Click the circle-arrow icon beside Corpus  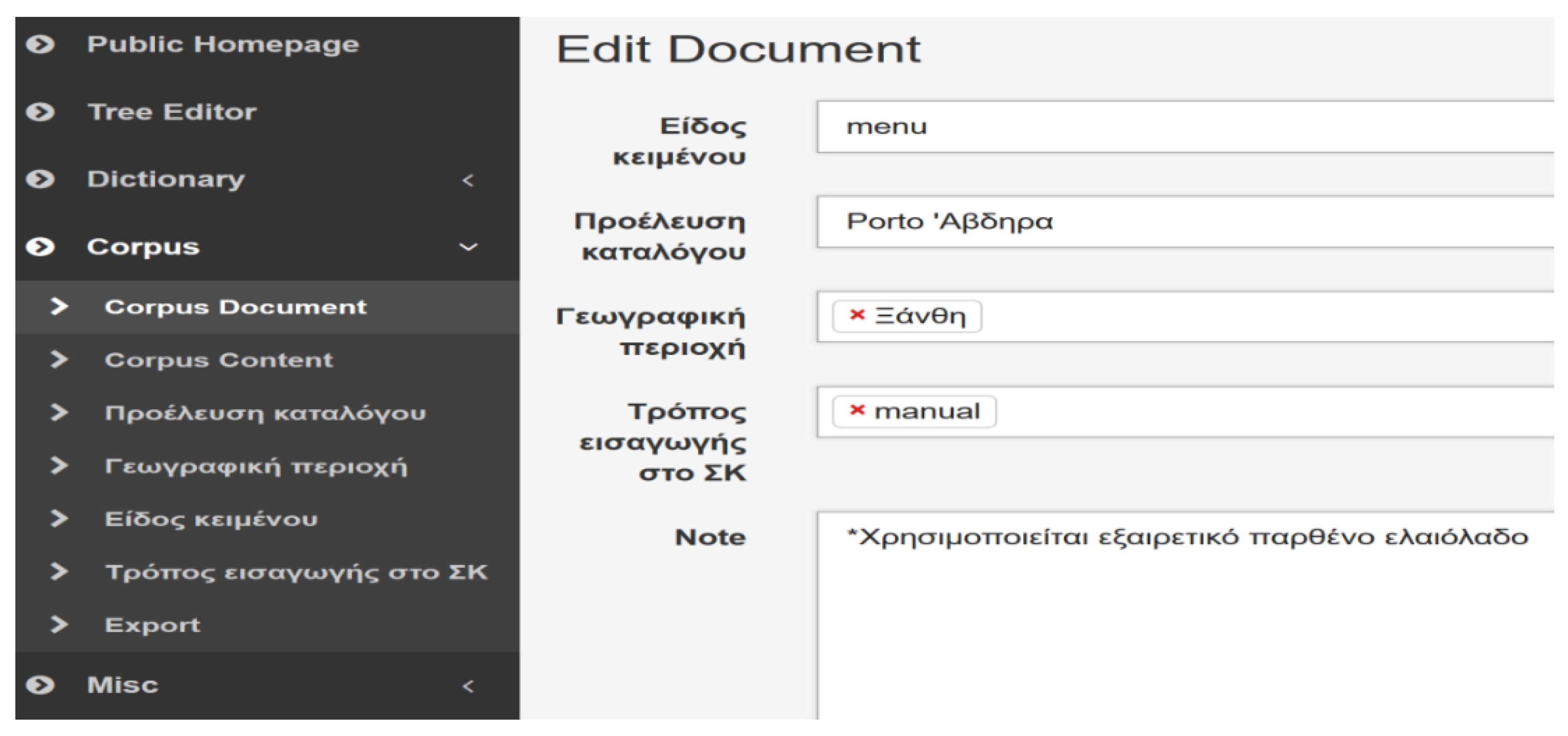40,247
